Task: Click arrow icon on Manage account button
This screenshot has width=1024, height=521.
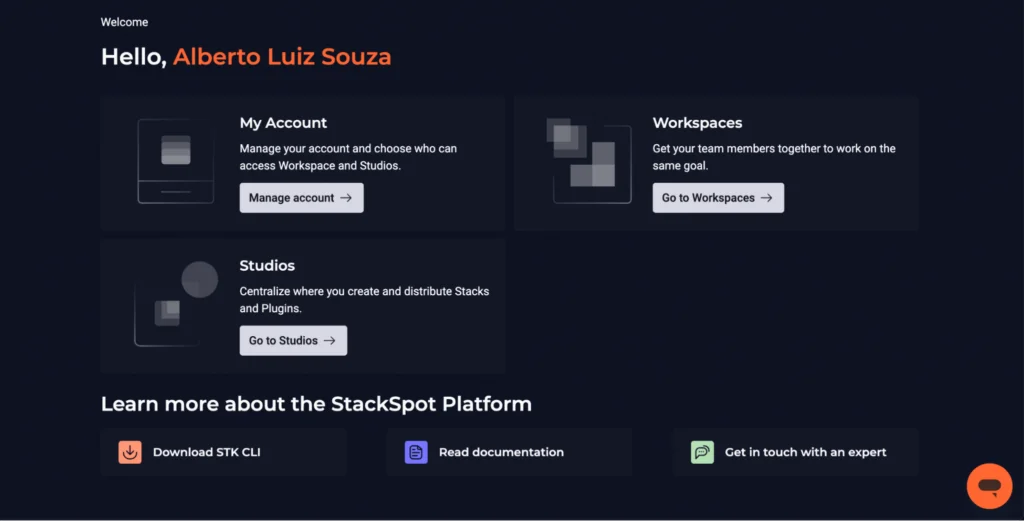Action: pos(346,198)
